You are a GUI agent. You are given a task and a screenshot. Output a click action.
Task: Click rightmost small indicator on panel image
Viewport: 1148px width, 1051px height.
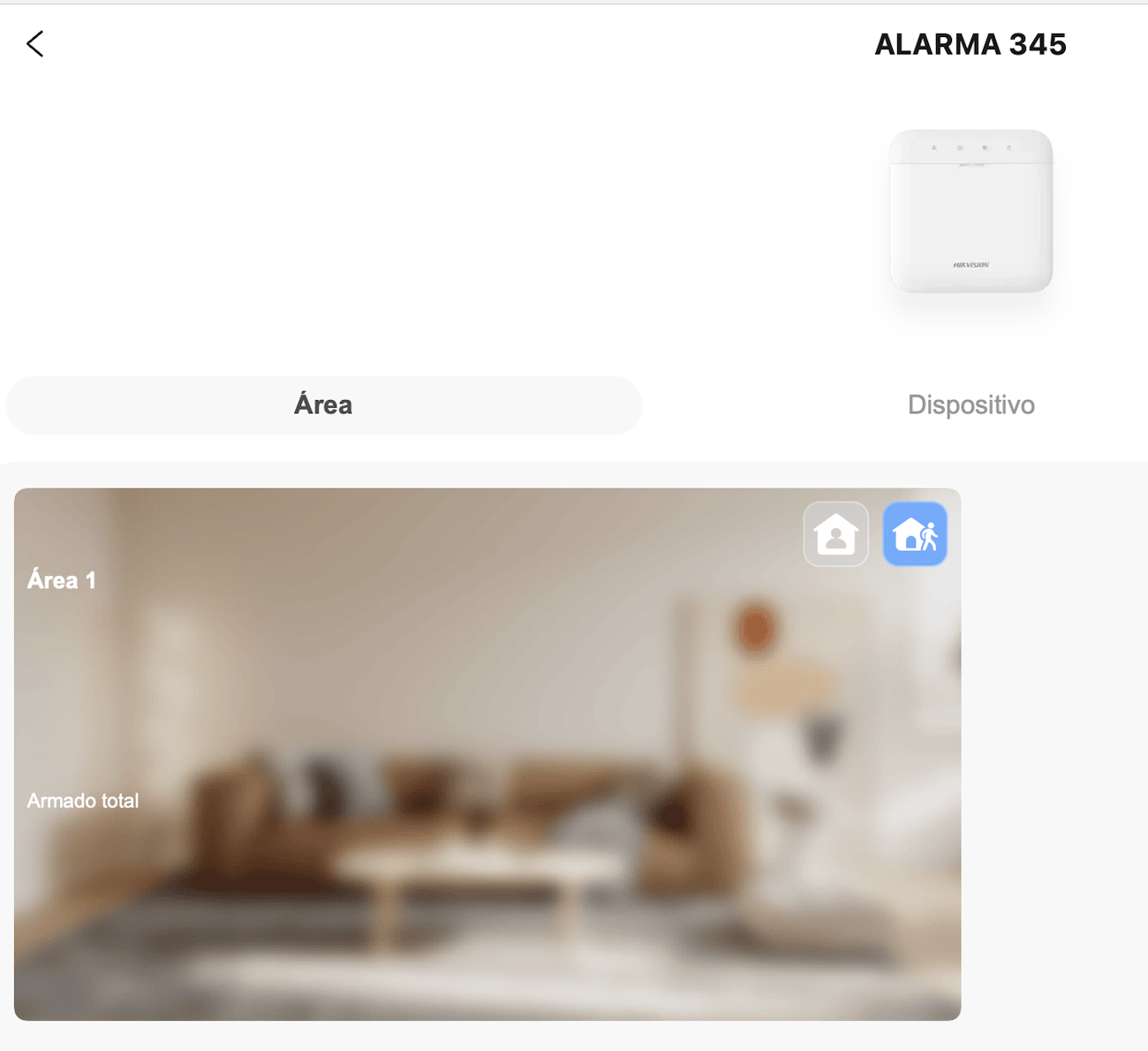tap(1009, 147)
